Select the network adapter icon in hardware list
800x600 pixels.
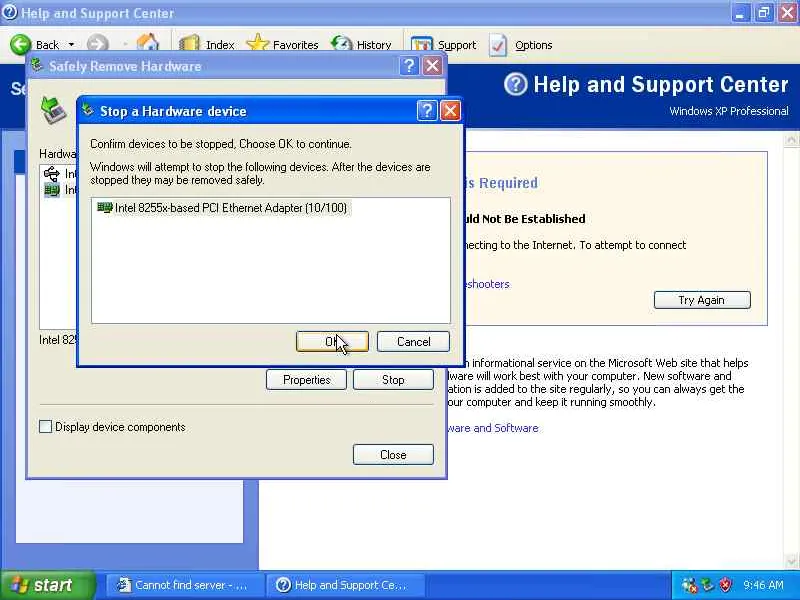pos(52,190)
